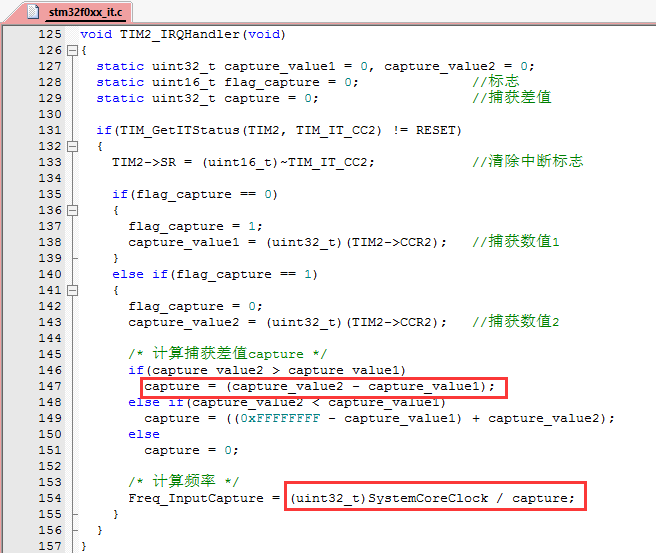Click 'flag_capture = 1;' on line 137
656x553 pixels.
point(195,226)
